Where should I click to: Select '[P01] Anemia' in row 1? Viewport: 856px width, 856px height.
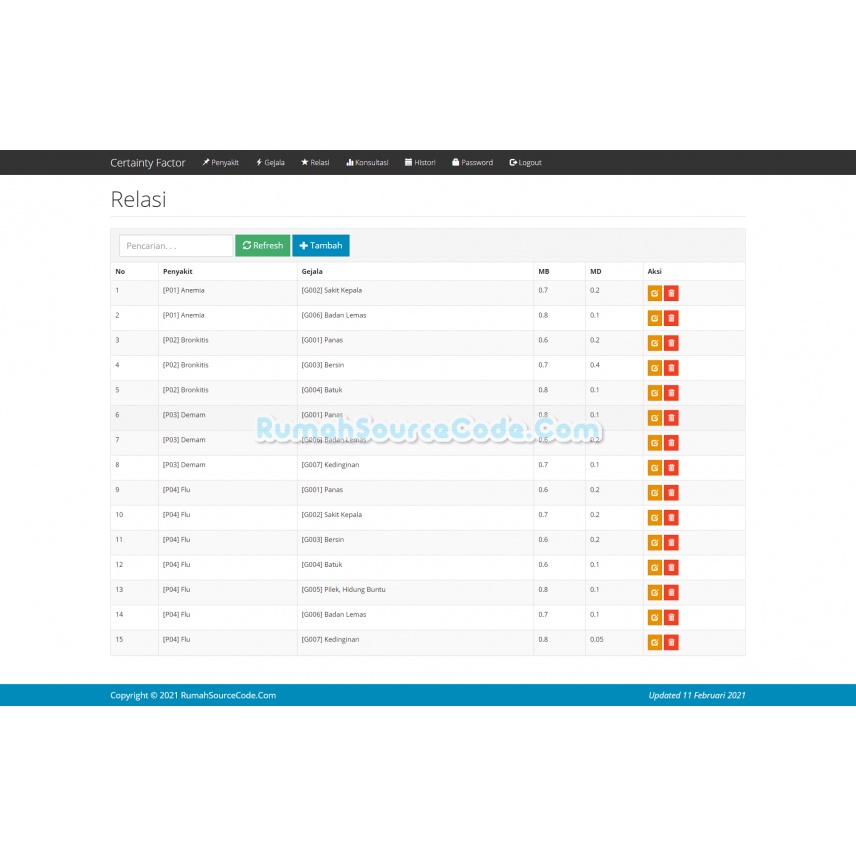(183, 290)
